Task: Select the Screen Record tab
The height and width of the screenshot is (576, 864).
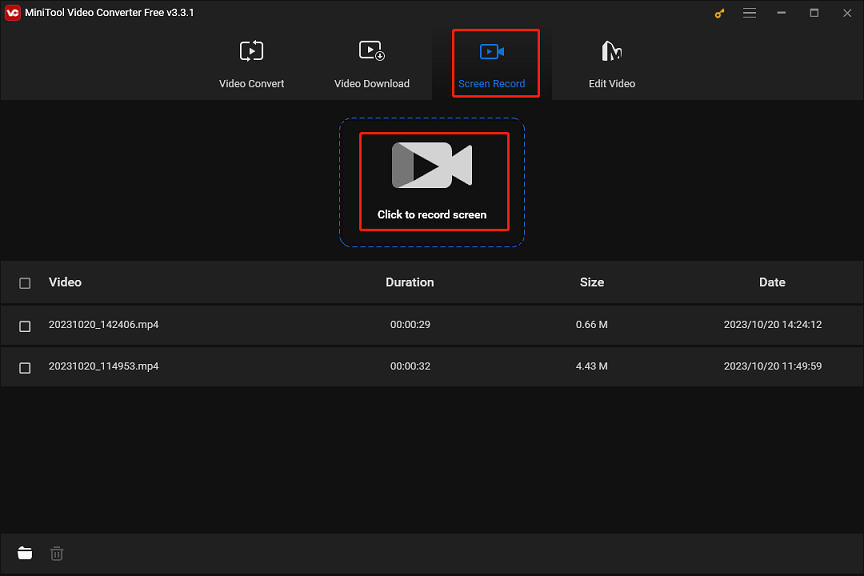Action: (x=492, y=64)
